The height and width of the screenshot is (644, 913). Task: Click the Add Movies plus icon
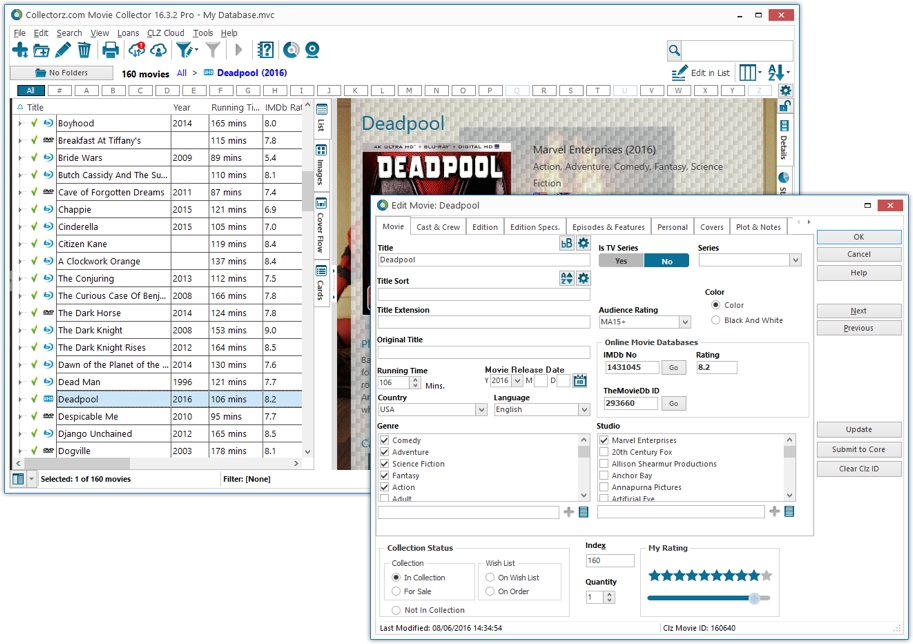[x=20, y=50]
